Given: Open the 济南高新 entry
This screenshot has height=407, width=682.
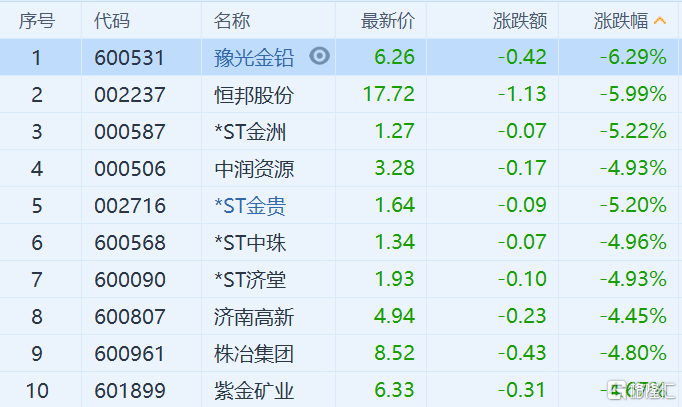Looking at the screenshot, I should pyautogui.click(x=254, y=317).
